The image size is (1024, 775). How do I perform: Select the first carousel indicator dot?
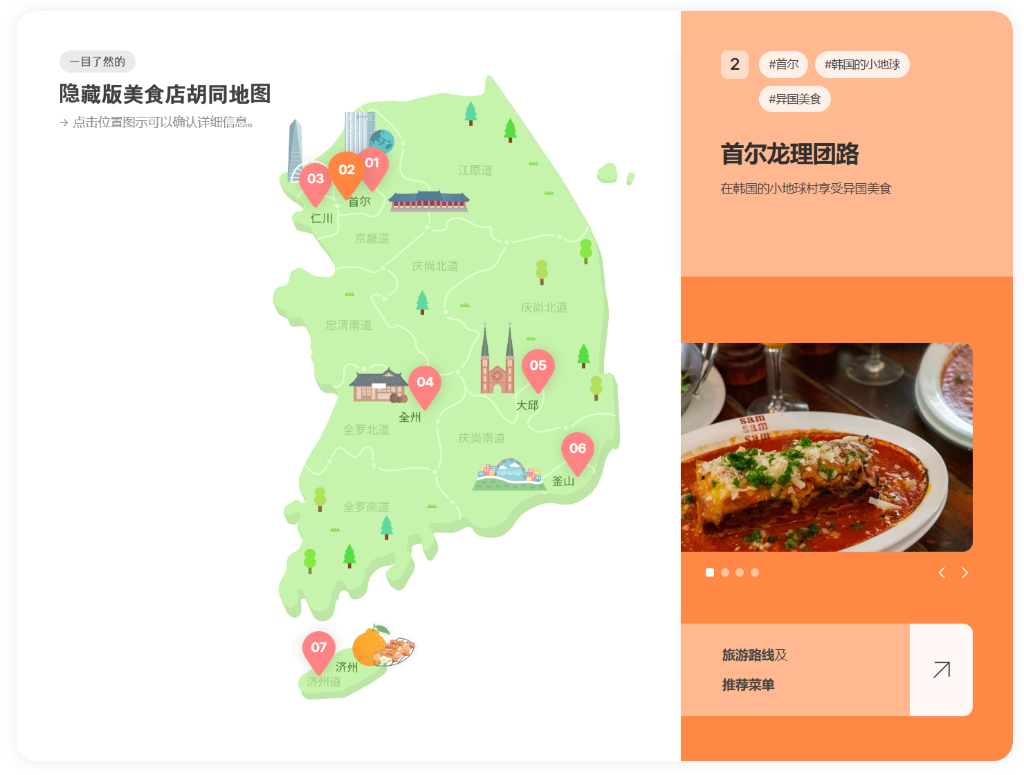click(x=710, y=573)
